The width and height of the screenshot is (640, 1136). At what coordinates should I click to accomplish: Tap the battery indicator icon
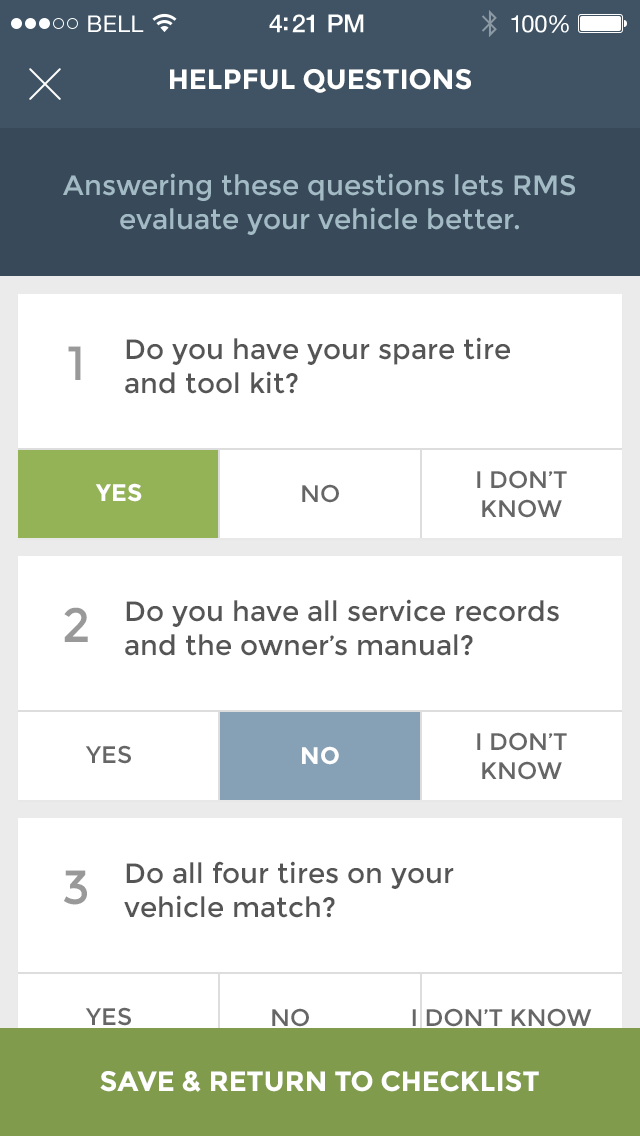point(602,24)
